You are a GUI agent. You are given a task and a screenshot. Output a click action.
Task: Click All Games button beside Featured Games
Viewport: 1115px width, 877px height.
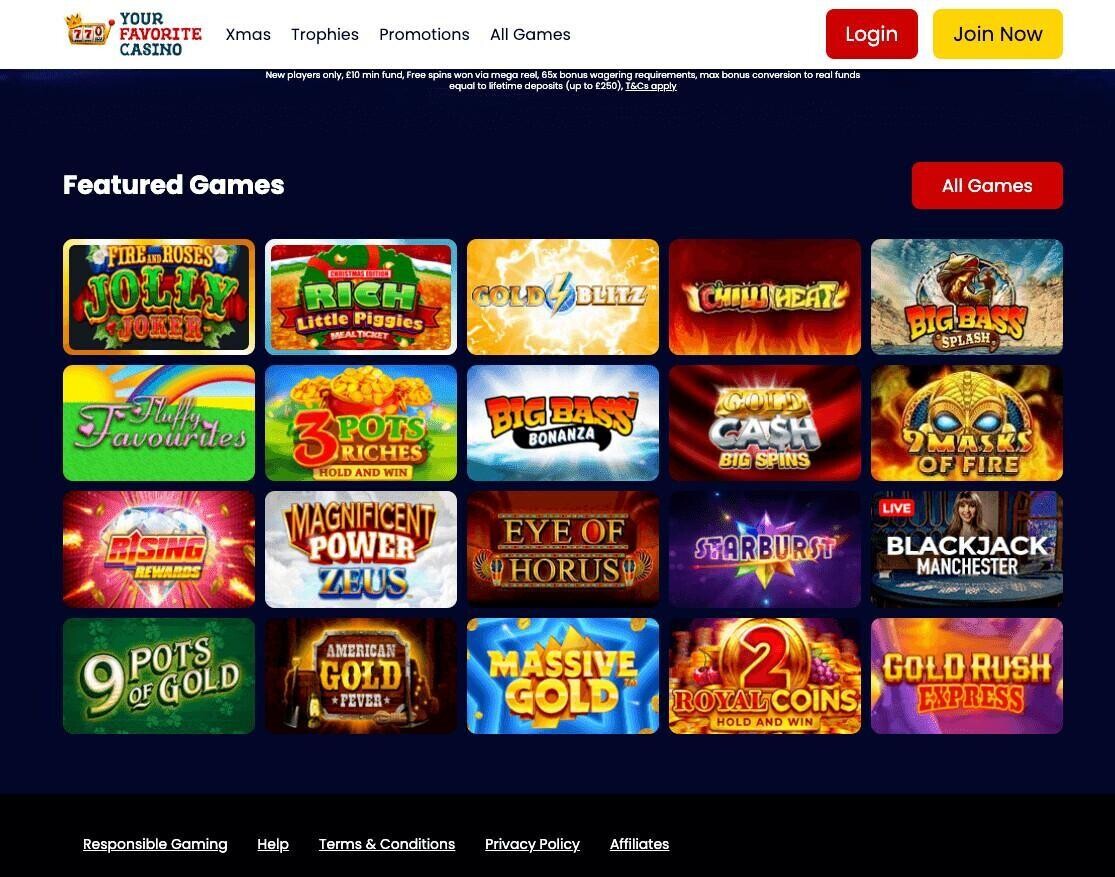pyautogui.click(x=987, y=186)
